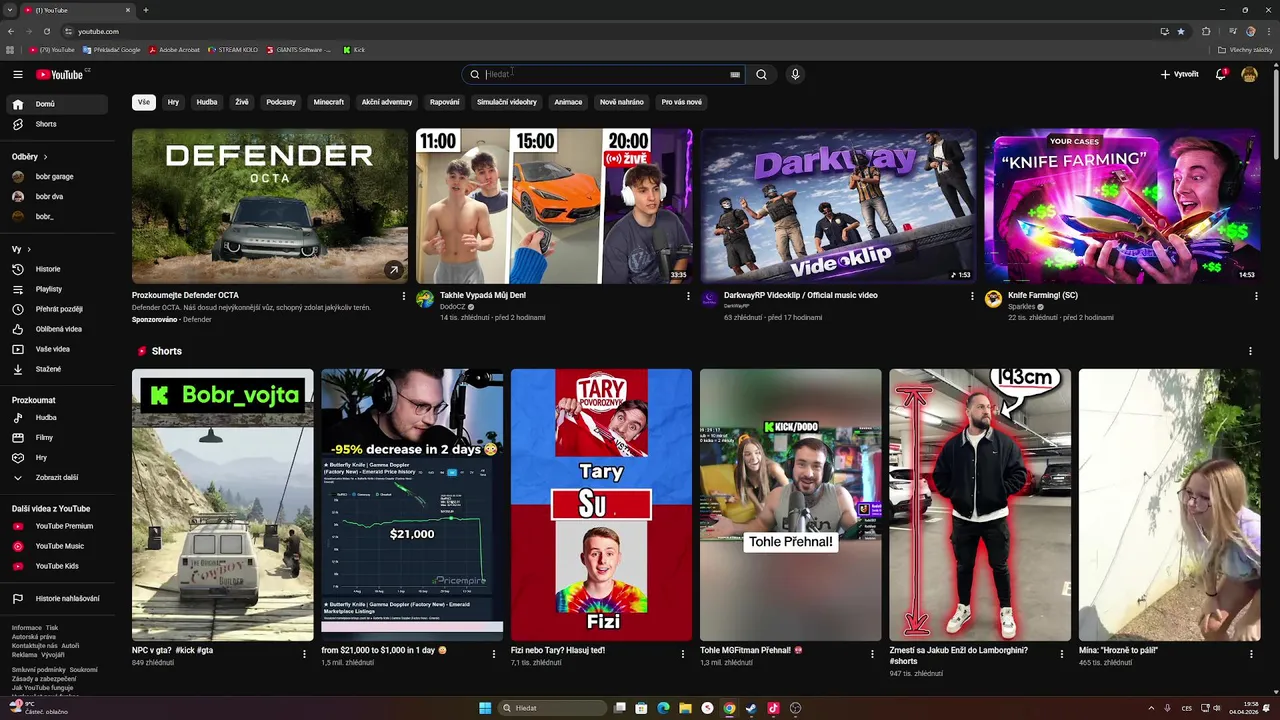Open the Takhle Vypadá Můj Den! video thumbnail
Screen dimensions: 1280x720
coord(554,206)
